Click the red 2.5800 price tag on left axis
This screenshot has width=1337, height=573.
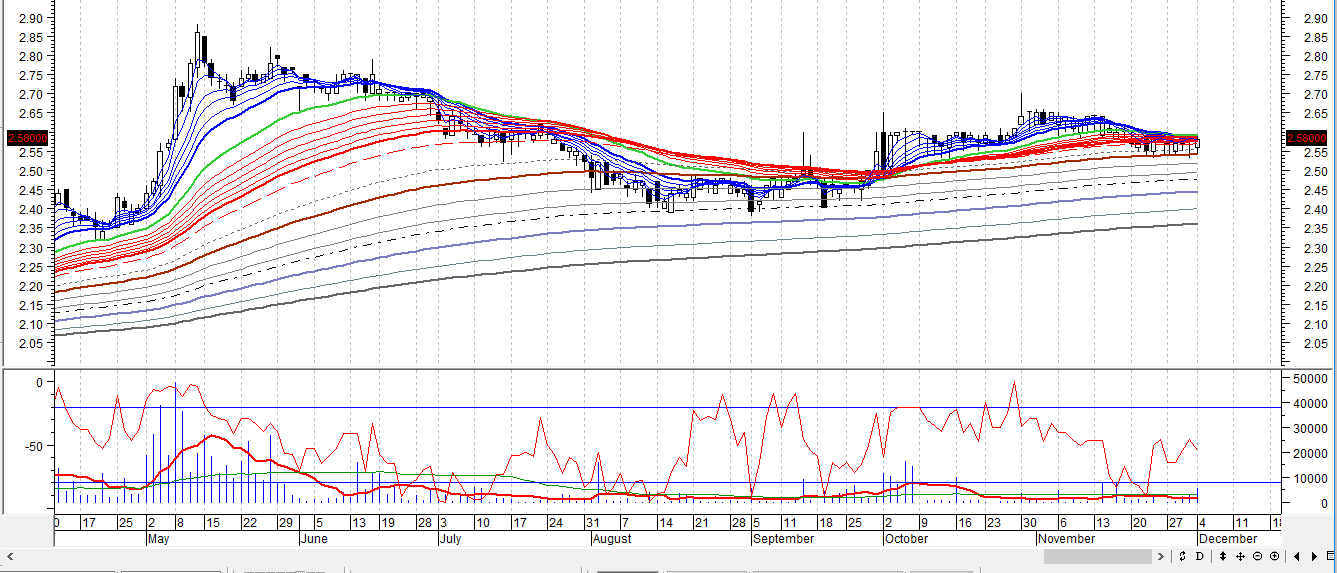[x=25, y=137]
